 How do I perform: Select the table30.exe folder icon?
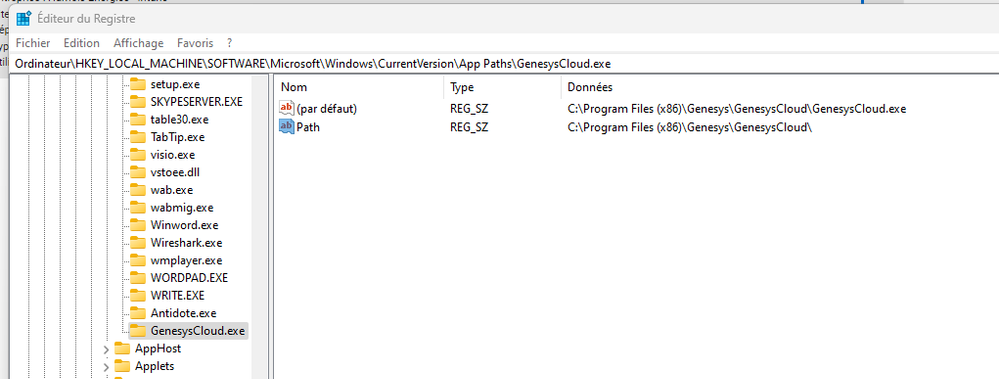(138, 119)
